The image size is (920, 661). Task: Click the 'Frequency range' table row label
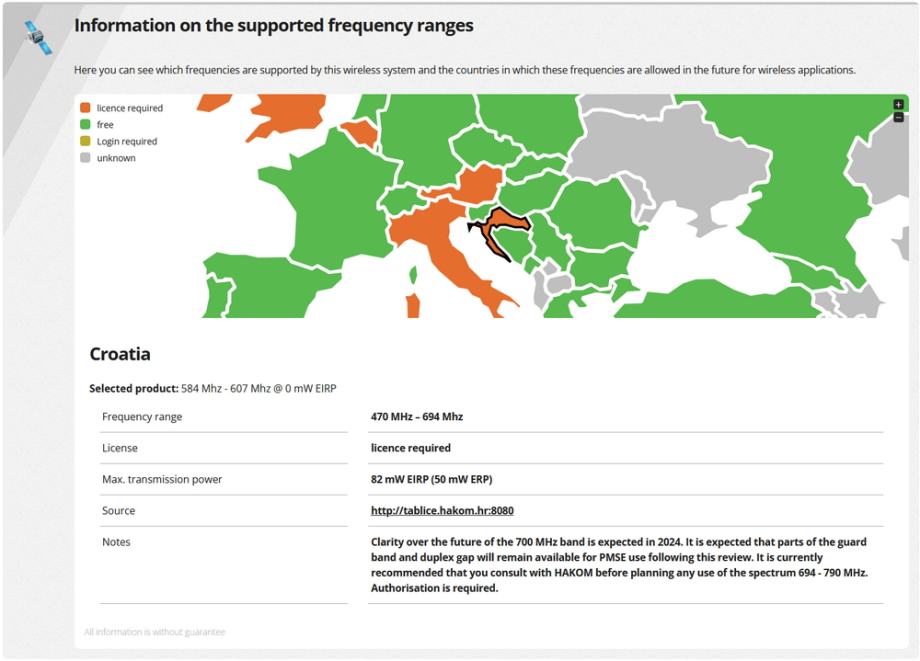pos(142,417)
